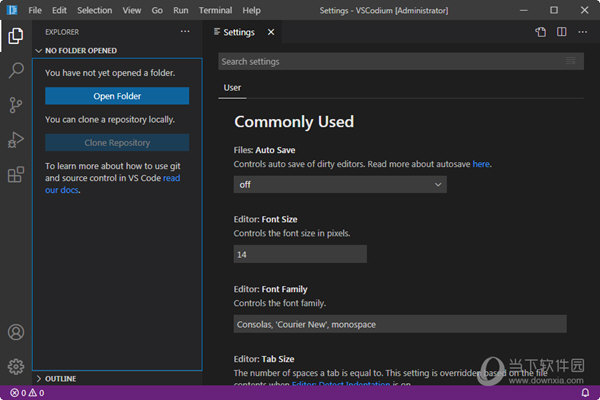Click the Commonly Used heading
This screenshot has height=400, width=600.
294,122
